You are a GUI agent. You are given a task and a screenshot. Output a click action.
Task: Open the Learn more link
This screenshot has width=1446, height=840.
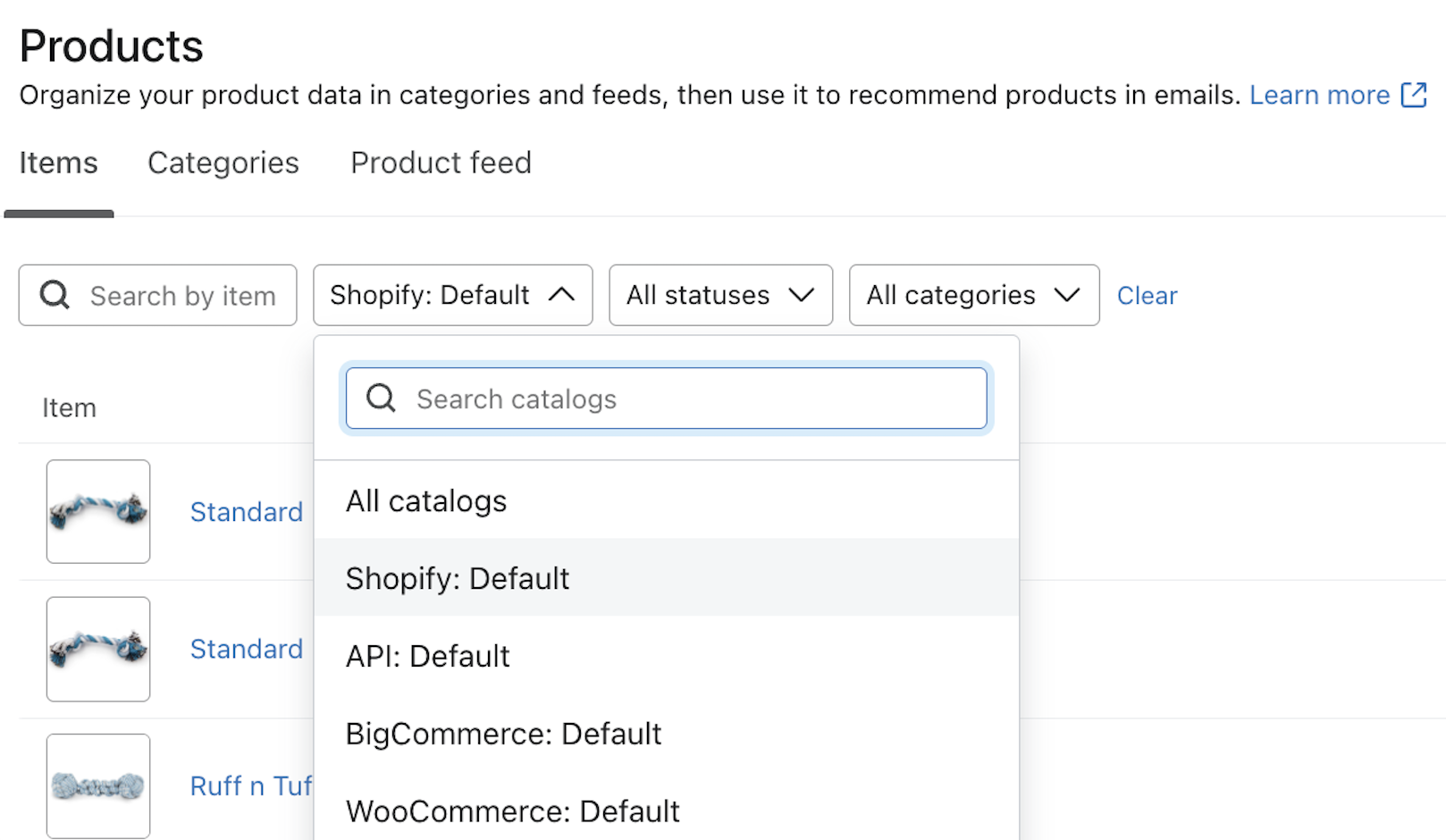pyautogui.click(x=1319, y=95)
